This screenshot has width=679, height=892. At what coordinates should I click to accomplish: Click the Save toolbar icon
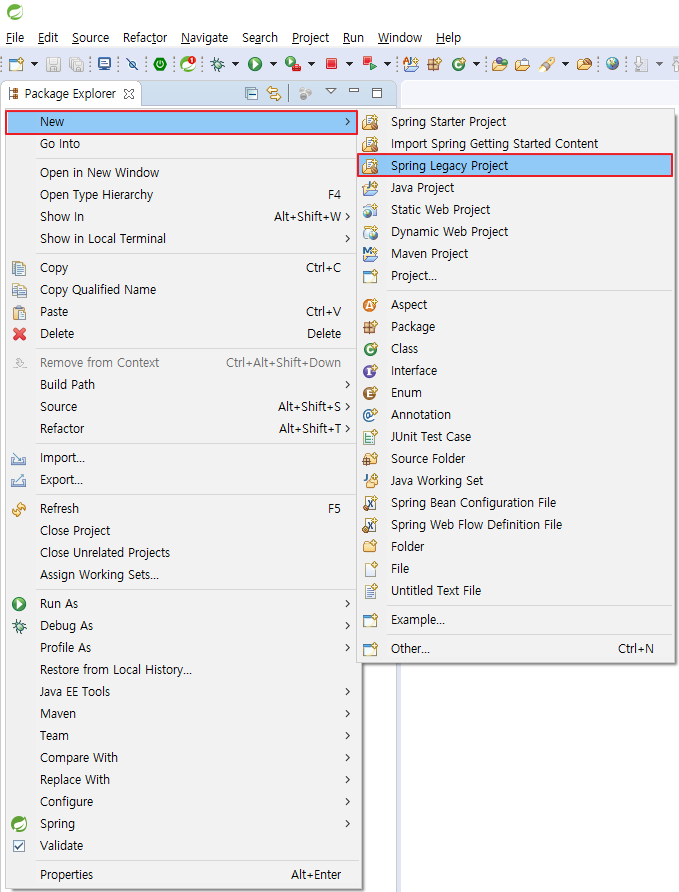[53, 64]
